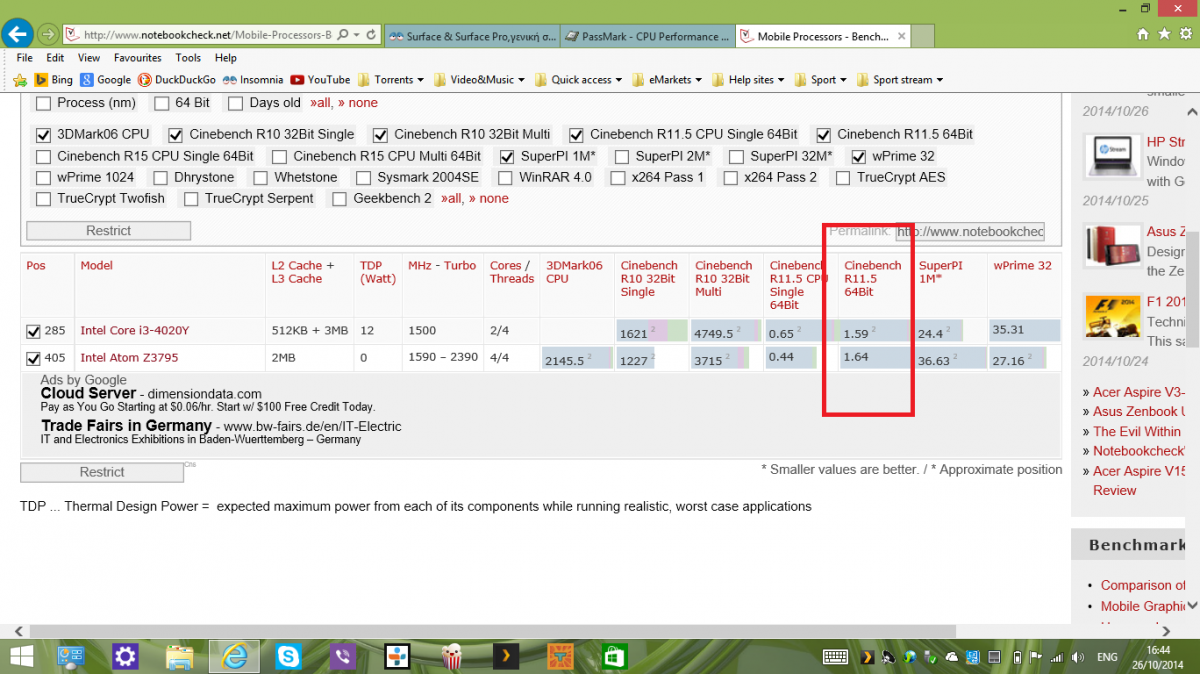Check the Geekbench 2 checkbox
Image resolution: width=1200 pixels, height=674 pixels.
[340, 198]
